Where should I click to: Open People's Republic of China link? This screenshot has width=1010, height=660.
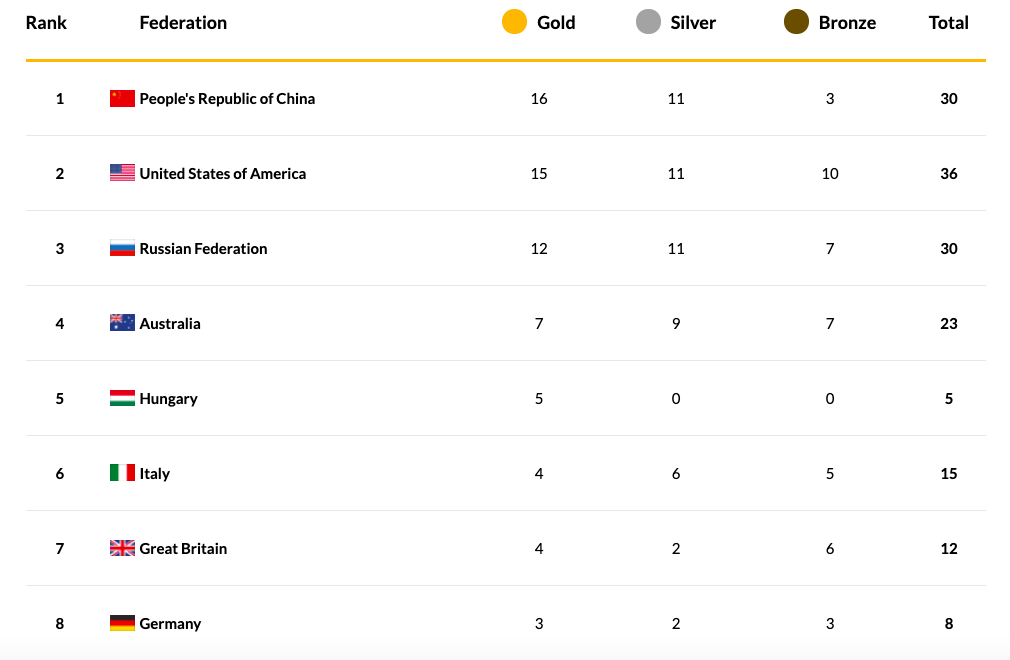(x=227, y=98)
